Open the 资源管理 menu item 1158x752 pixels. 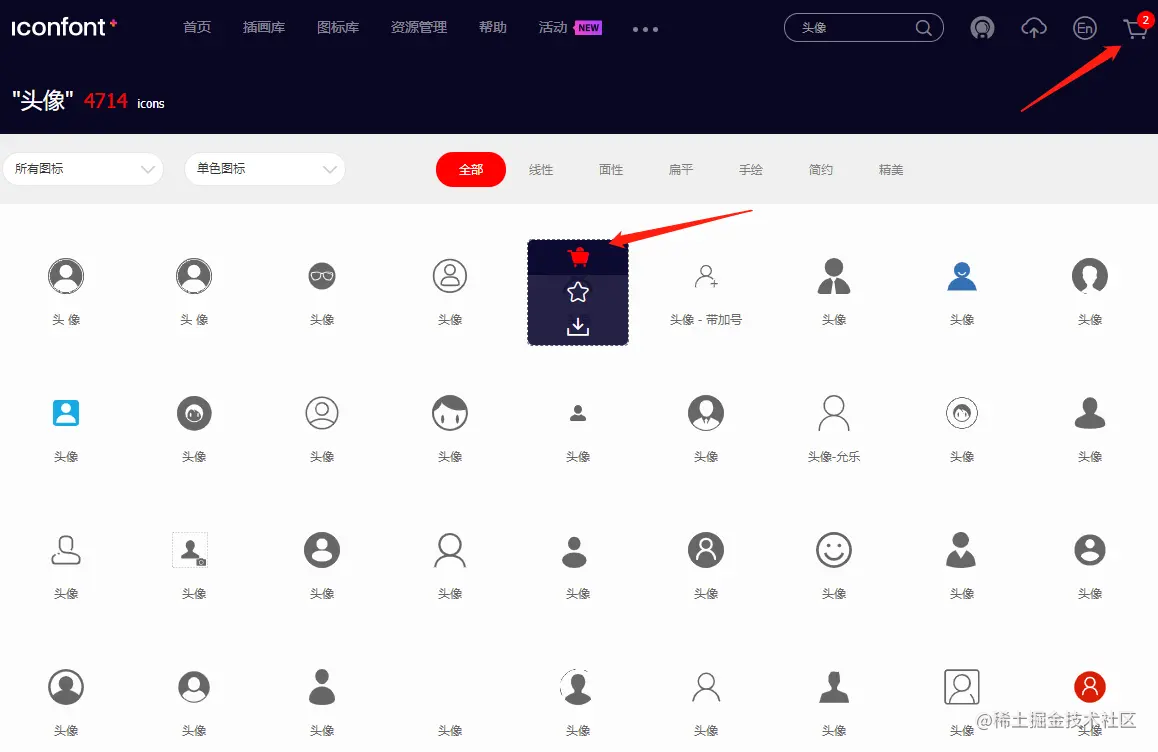point(419,27)
